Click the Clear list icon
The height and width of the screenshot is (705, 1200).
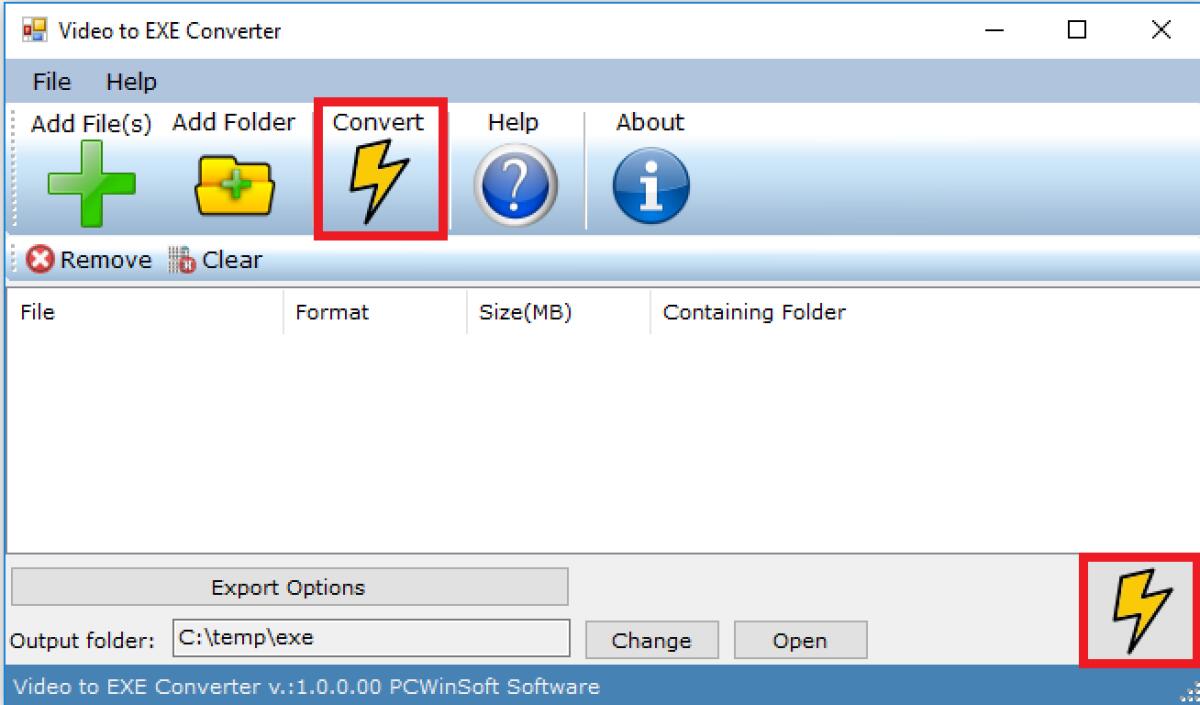[x=184, y=259]
